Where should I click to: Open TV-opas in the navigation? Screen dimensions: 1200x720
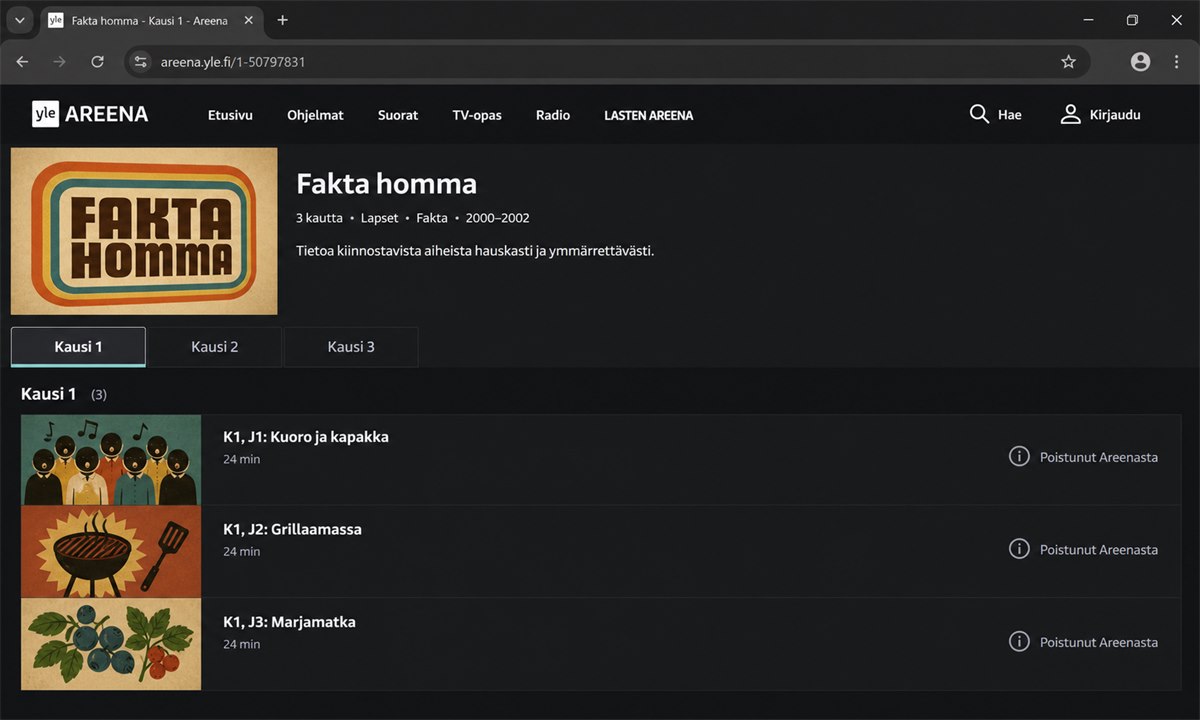click(x=477, y=115)
